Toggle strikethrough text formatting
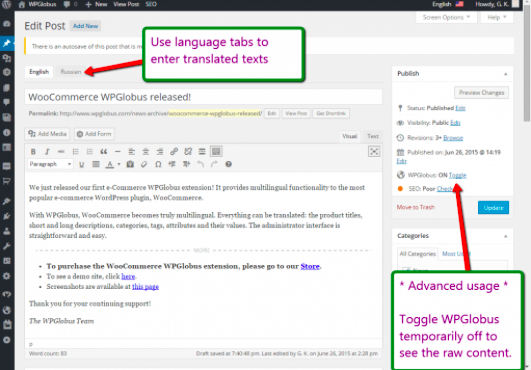Screen dimensions: 531x370 pos(61,152)
